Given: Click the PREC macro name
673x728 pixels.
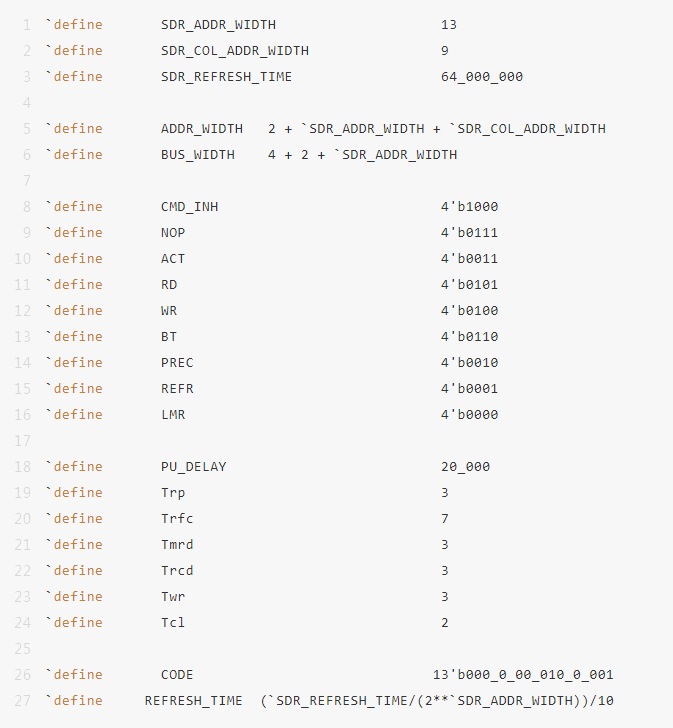Looking at the screenshot, I should pyautogui.click(x=177, y=363).
